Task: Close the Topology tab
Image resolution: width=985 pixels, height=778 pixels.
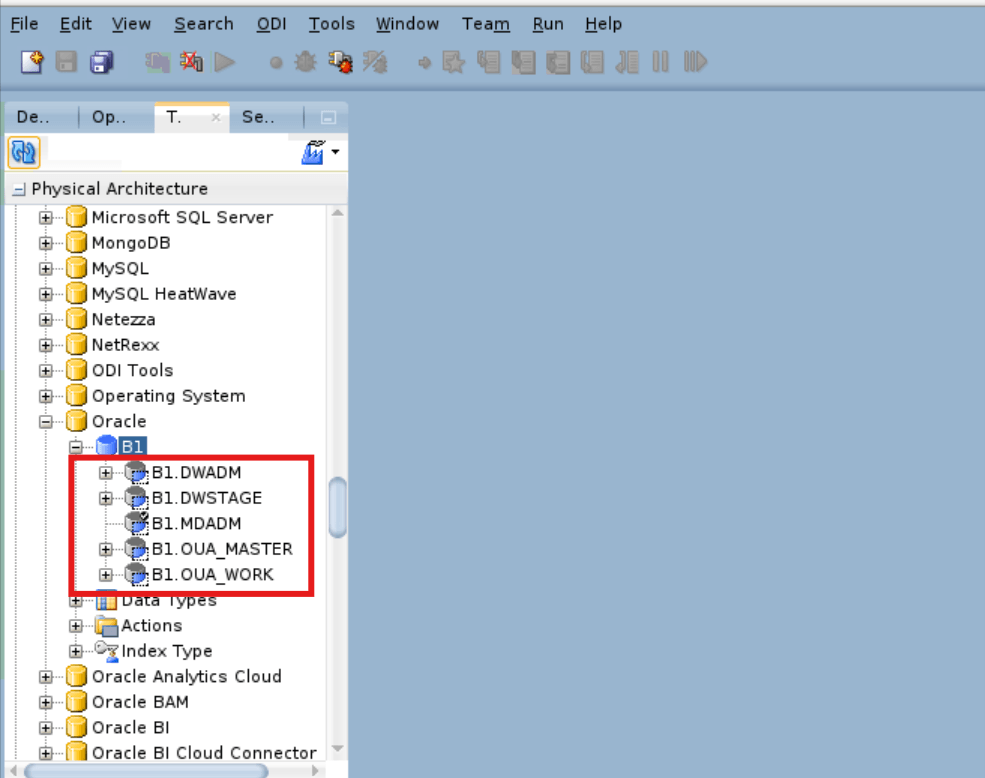Action: pyautogui.click(x=215, y=118)
